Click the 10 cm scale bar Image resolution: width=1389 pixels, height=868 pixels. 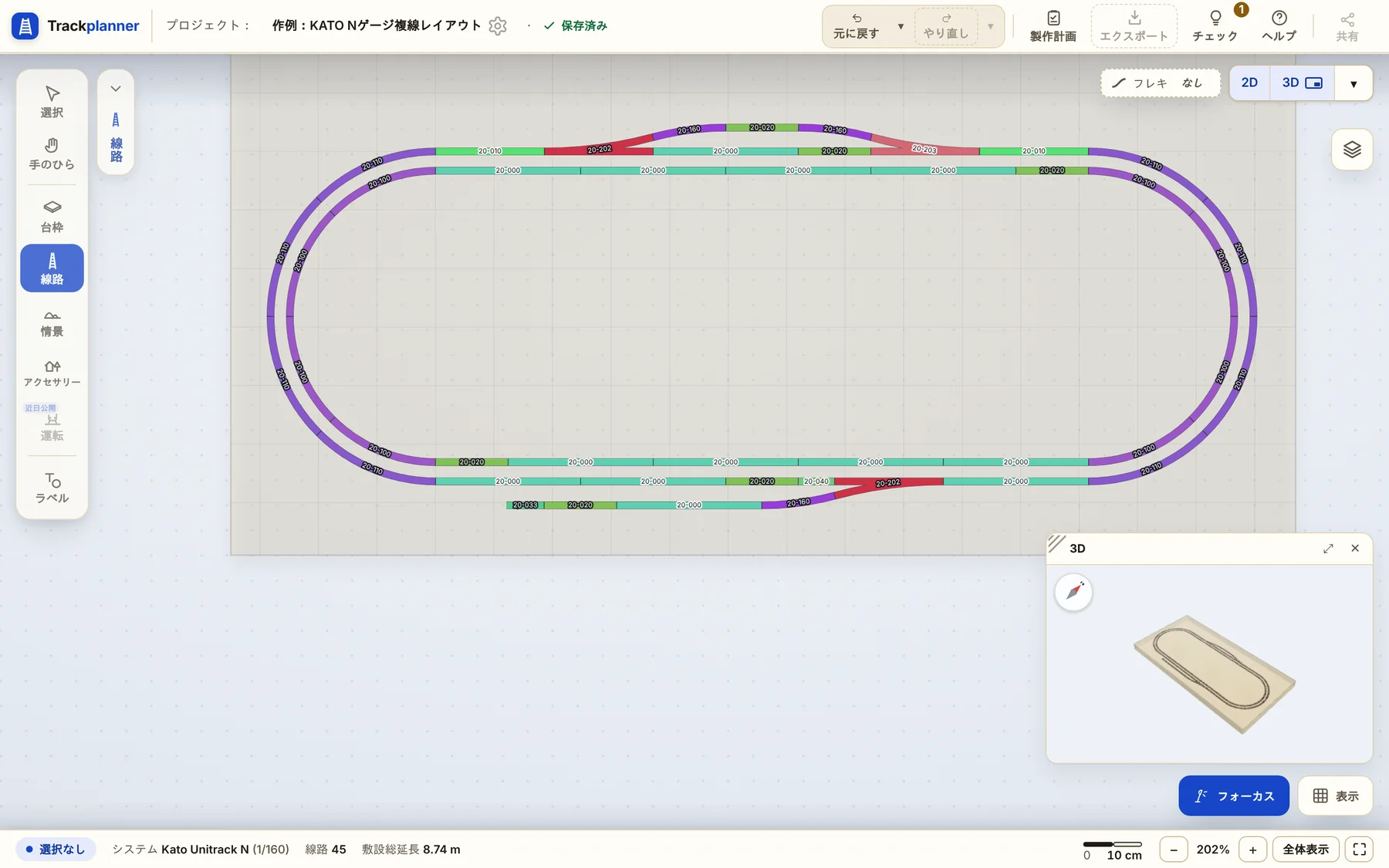point(1113,850)
